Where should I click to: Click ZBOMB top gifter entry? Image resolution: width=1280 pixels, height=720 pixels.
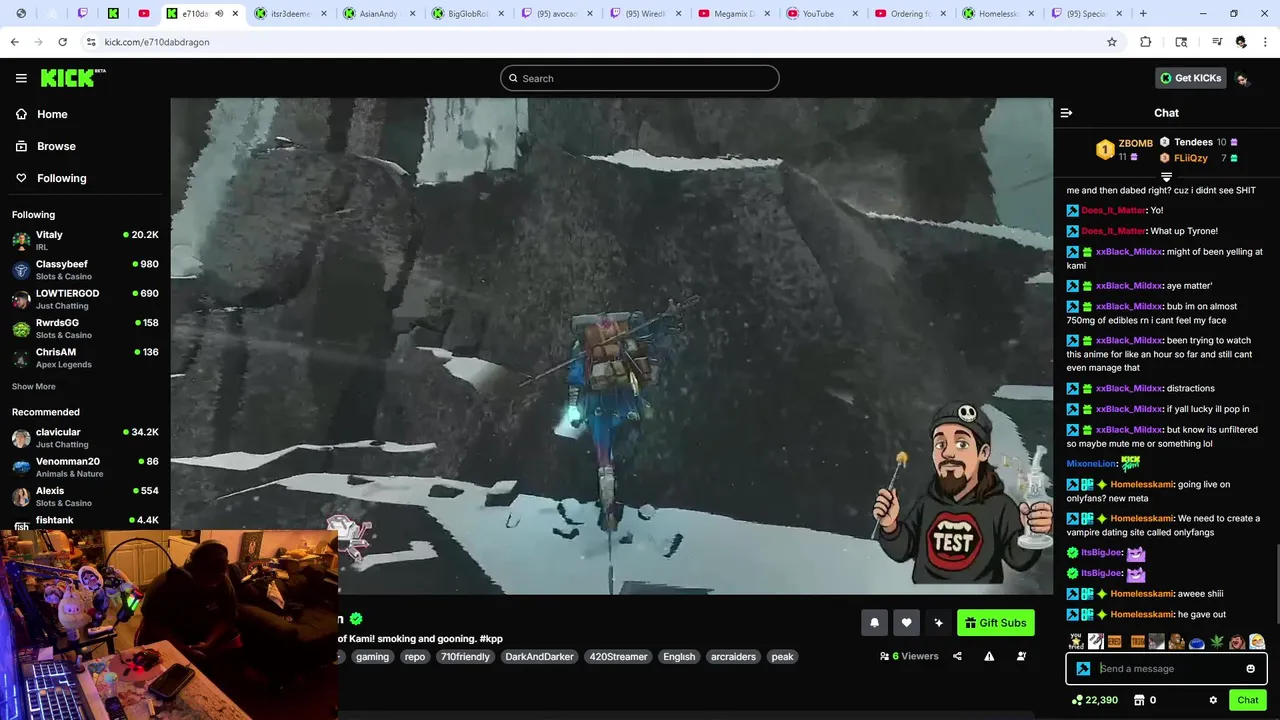pyautogui.click(x=1126, y=150)
